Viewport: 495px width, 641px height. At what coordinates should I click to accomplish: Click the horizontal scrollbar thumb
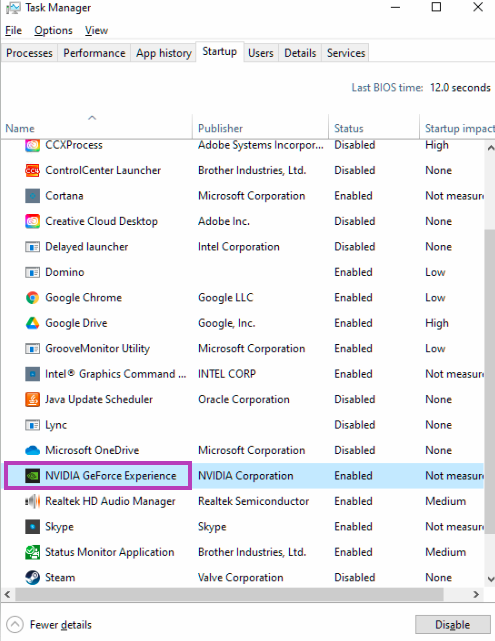click(229, 594)
